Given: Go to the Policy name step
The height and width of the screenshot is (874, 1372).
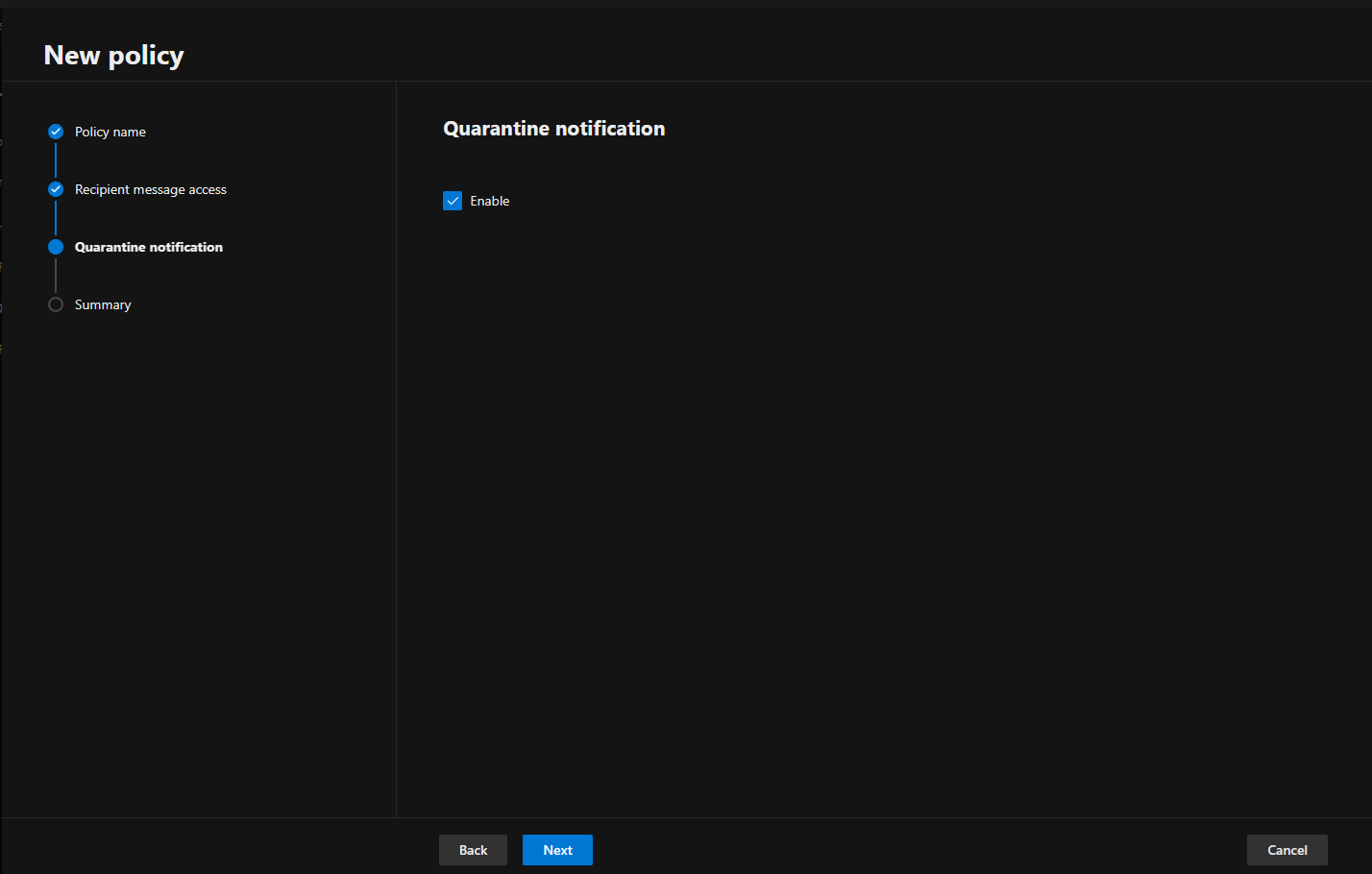Looking at the screenshot, I should tap(110, 132).
